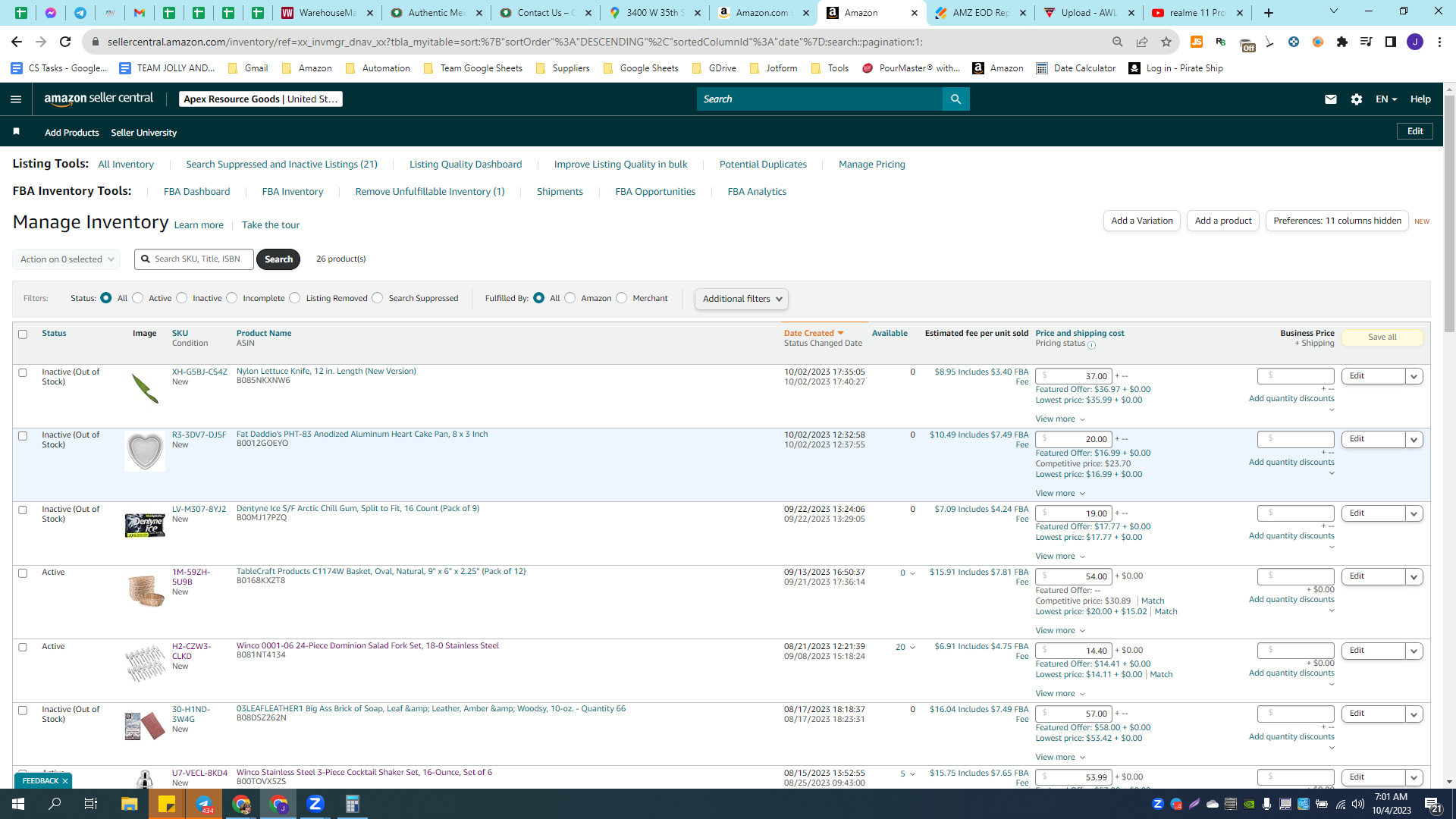Open the Chrome extensions puzzle icon

click(x=1342, y=42)
